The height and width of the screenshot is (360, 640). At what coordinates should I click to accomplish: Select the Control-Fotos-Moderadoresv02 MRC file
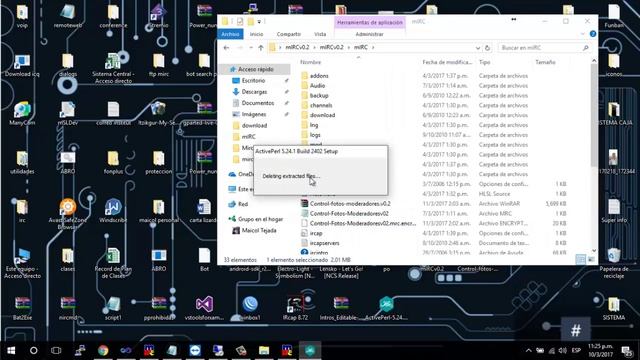click(349, 213)
